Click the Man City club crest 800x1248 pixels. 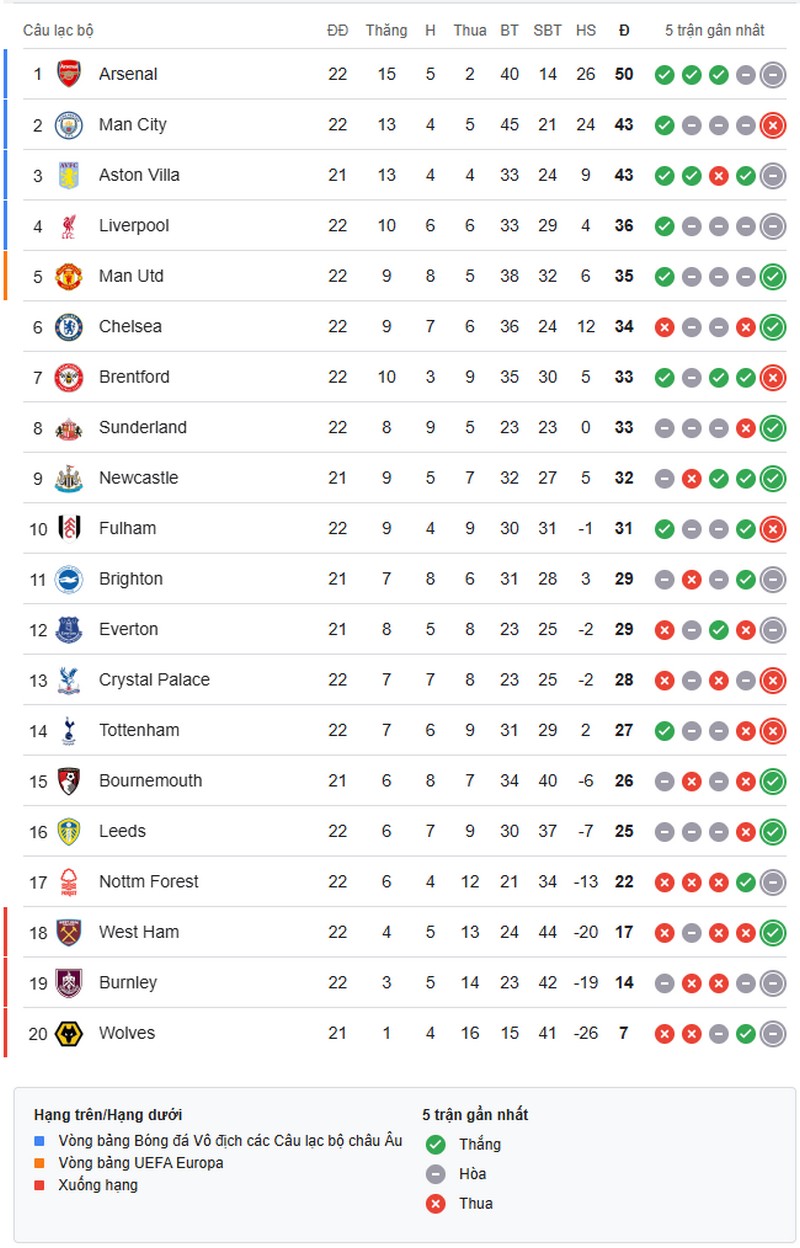(x=69, y=125)
